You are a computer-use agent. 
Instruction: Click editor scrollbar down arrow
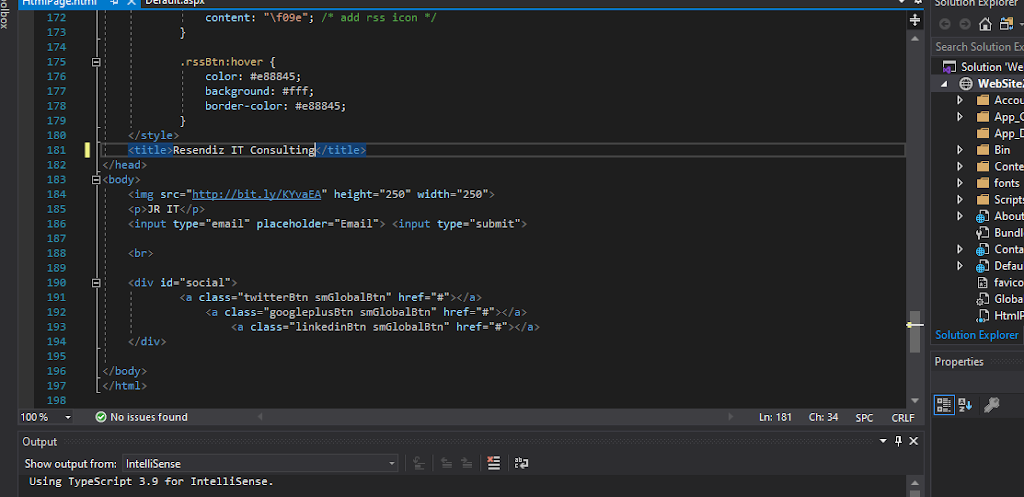(915, 400)
